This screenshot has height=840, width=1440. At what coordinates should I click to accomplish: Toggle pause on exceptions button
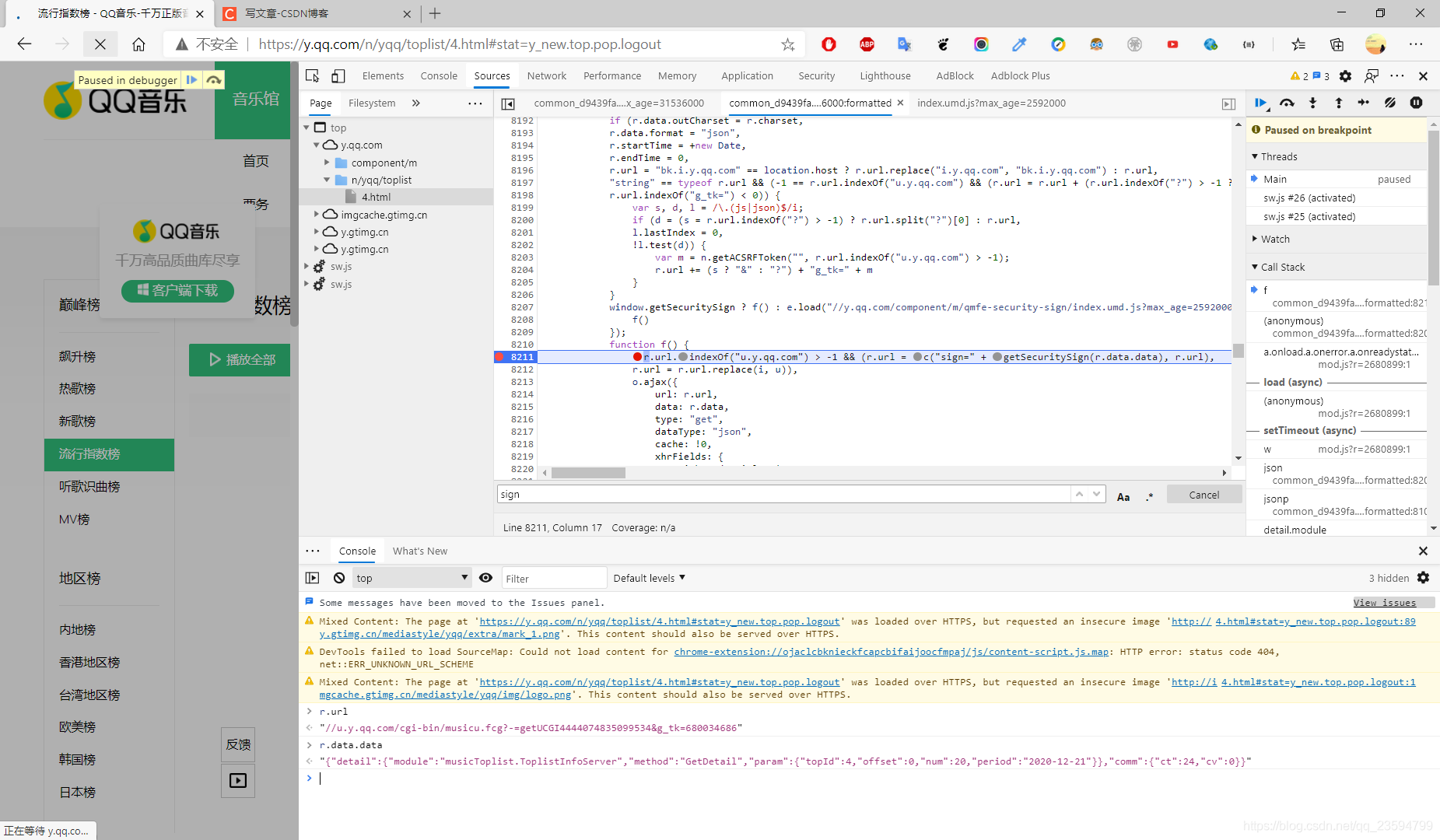[1416, 103]
